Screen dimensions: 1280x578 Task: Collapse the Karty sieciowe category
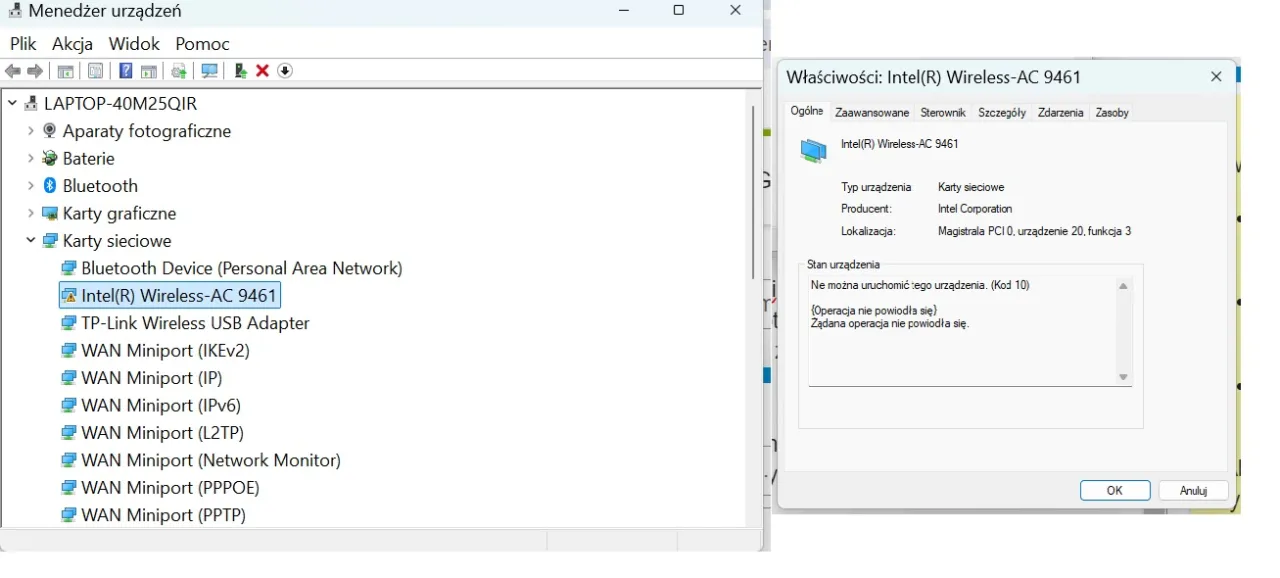[30, 240]
